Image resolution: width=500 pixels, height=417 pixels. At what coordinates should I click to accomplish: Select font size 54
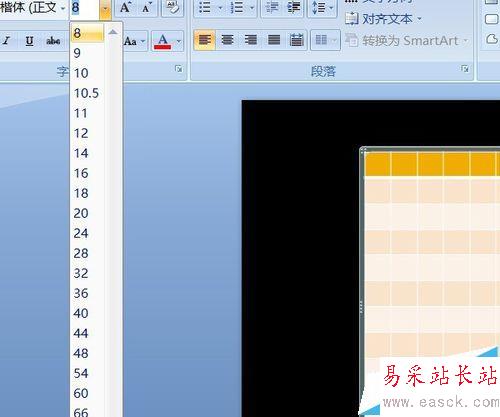click(87, 373)
